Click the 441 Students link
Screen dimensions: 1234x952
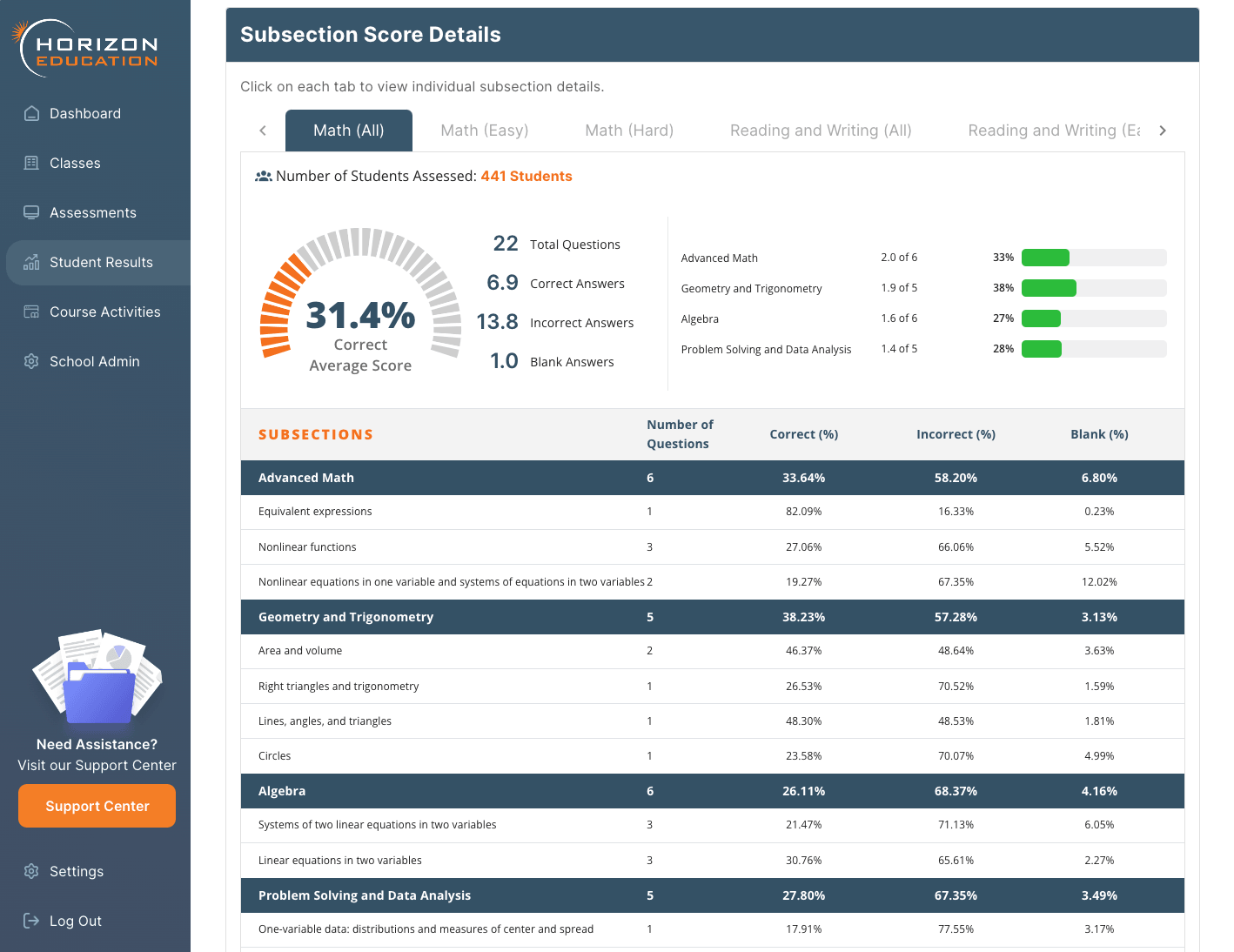pyautogui.click(x=526, y=176)
